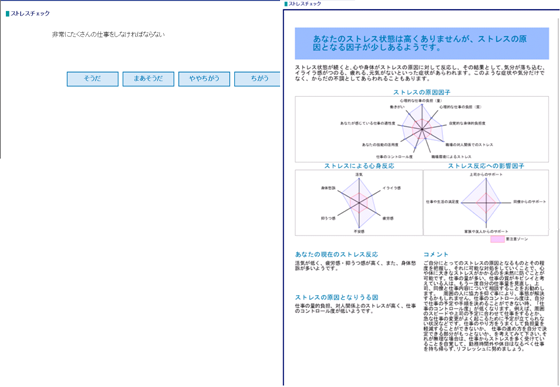This screenshot has height=387, width=560.
Task: Click the 同僚からのサポート axis label
Action: pyautogui.click(x=530, y=202)
